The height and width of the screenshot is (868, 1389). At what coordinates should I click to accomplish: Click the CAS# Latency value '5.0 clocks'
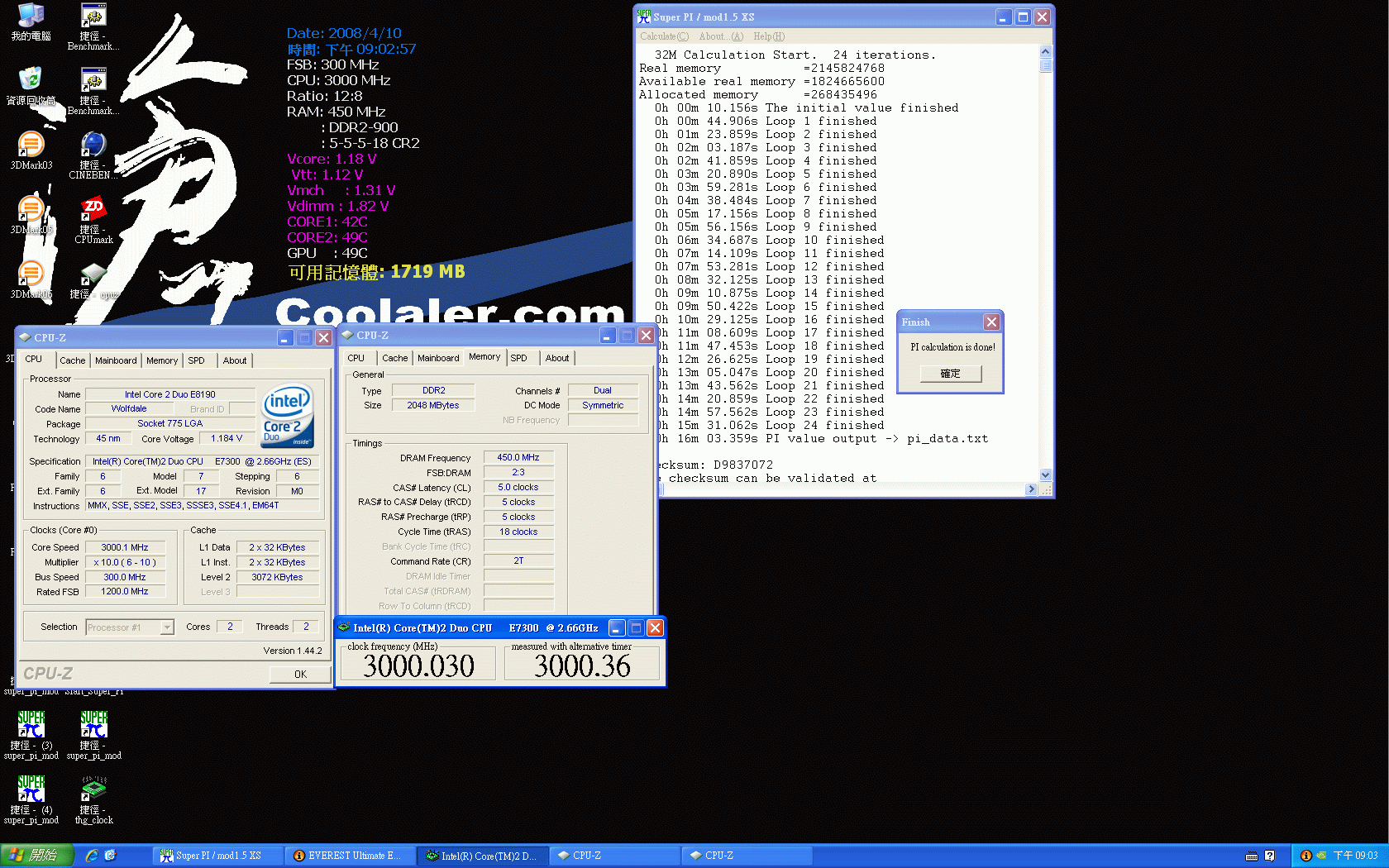click(518, 487)
